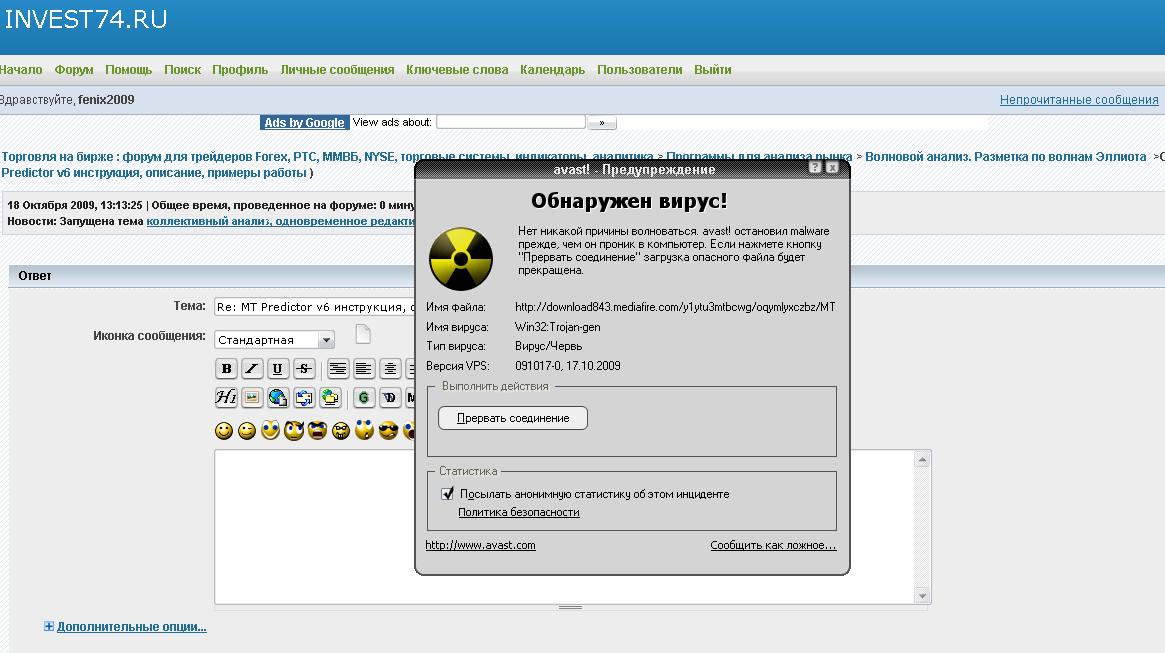Apply strikethrough formatting

click(x=304, y=368)
